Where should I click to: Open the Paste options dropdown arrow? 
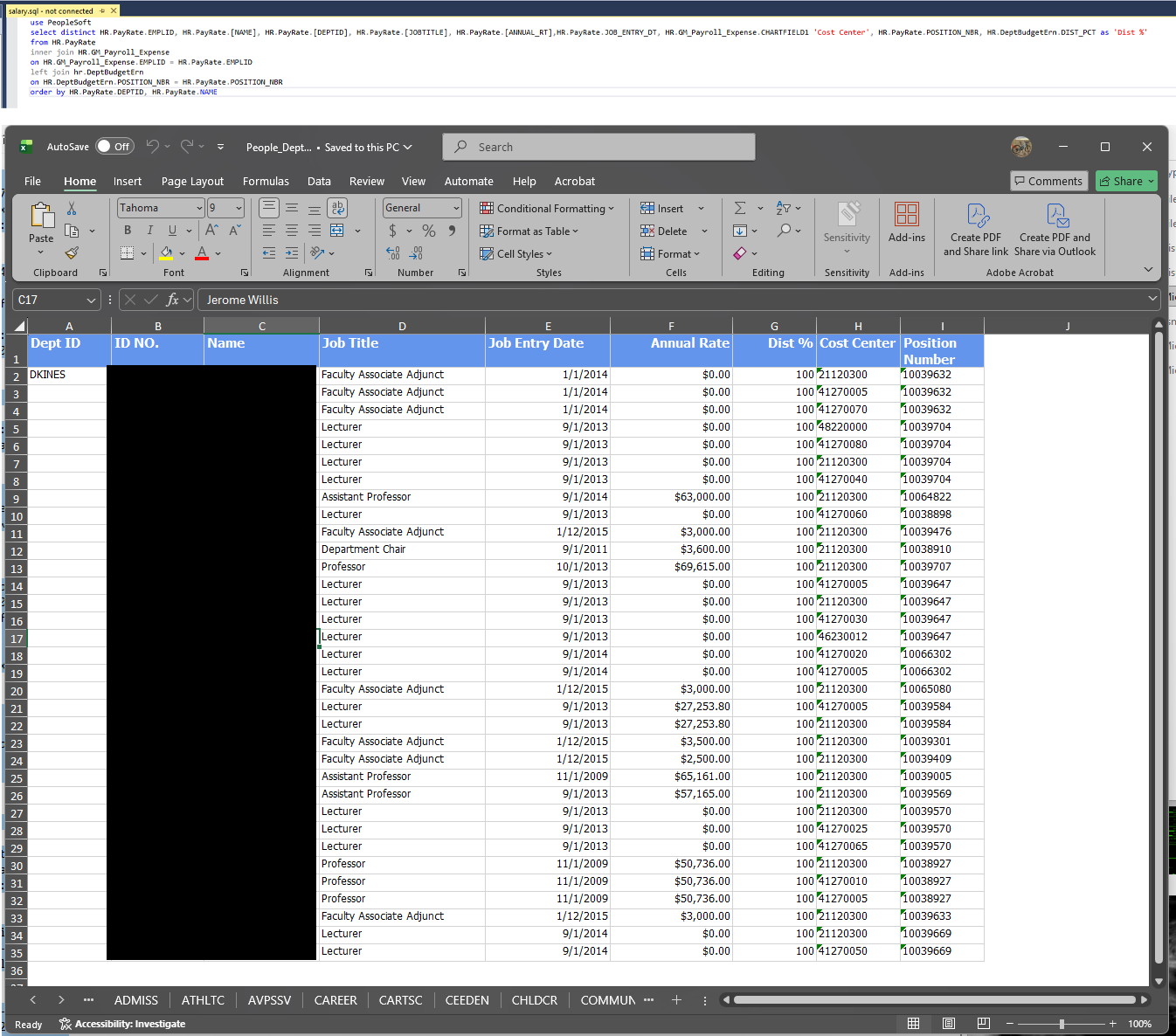click(41, 253)
